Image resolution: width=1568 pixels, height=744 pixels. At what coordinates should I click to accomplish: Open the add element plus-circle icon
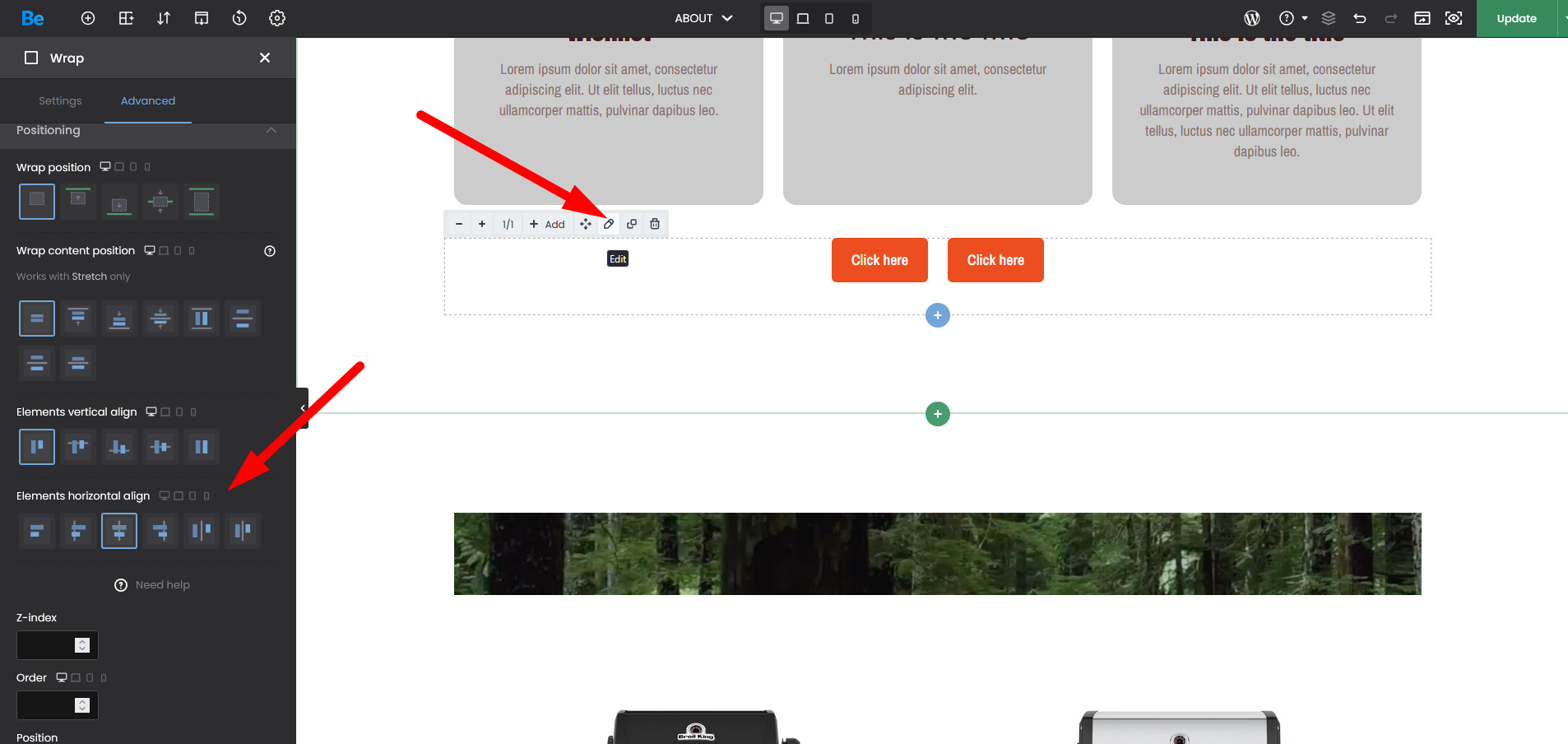point(88,18)
